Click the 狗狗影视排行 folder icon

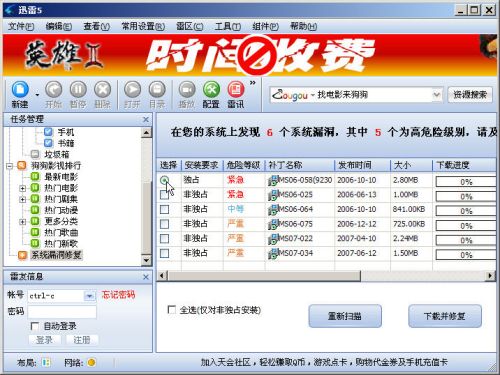click(22, 165)
